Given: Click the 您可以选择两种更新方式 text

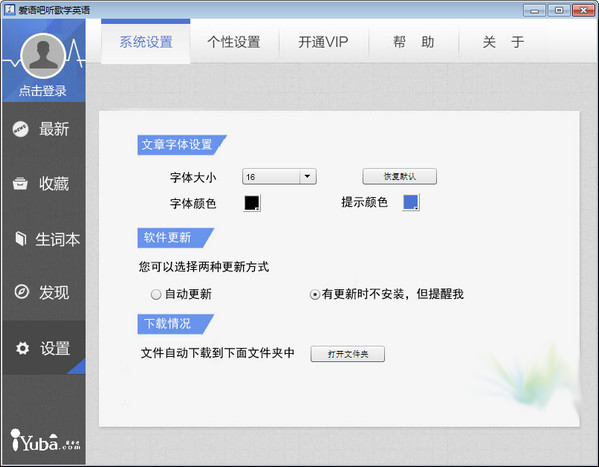Looking at the screenshot, I should 204,267.
